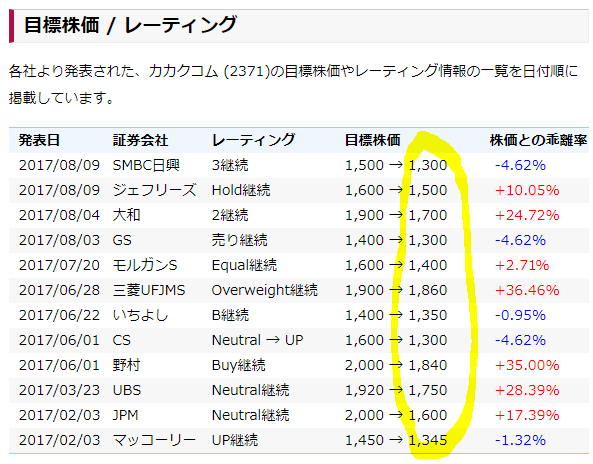Image resolution: width=593 pixels, height=464 pixels.
Task: Select the 三菱UFJMS company cell
Action: click(x=149, y=290)
